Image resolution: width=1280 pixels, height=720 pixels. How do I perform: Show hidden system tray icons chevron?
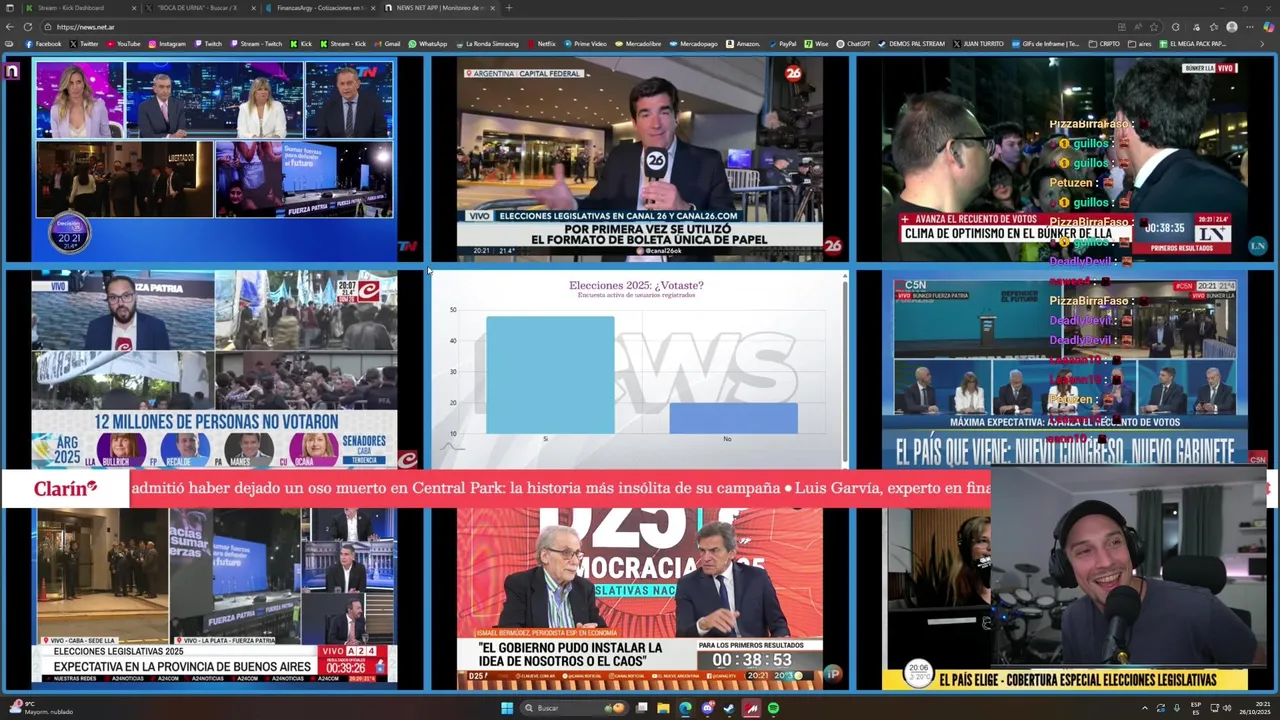(x=1145, y=708)
